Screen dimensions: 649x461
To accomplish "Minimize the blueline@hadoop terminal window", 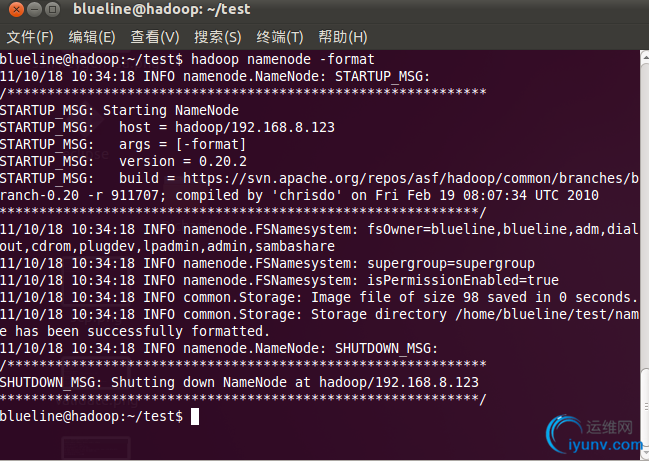I will tap(34, 9).
